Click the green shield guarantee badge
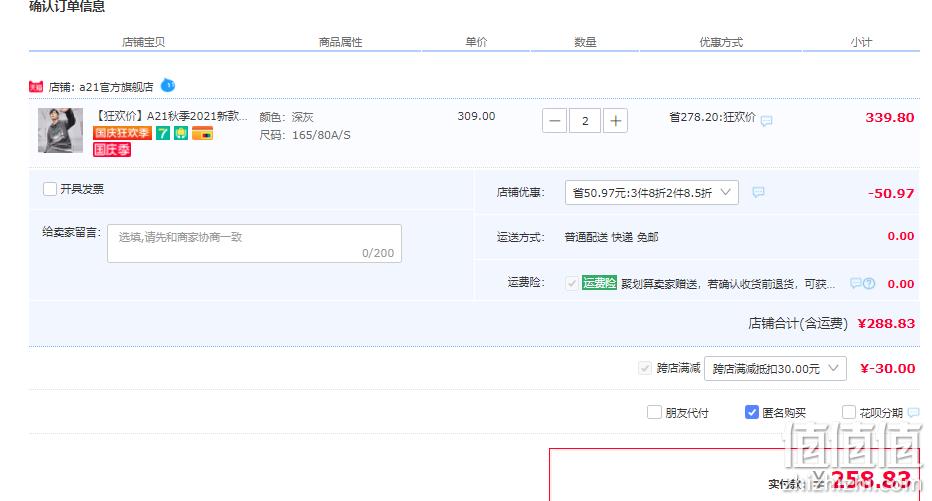 pyautogui.click(x=181, y=133)
